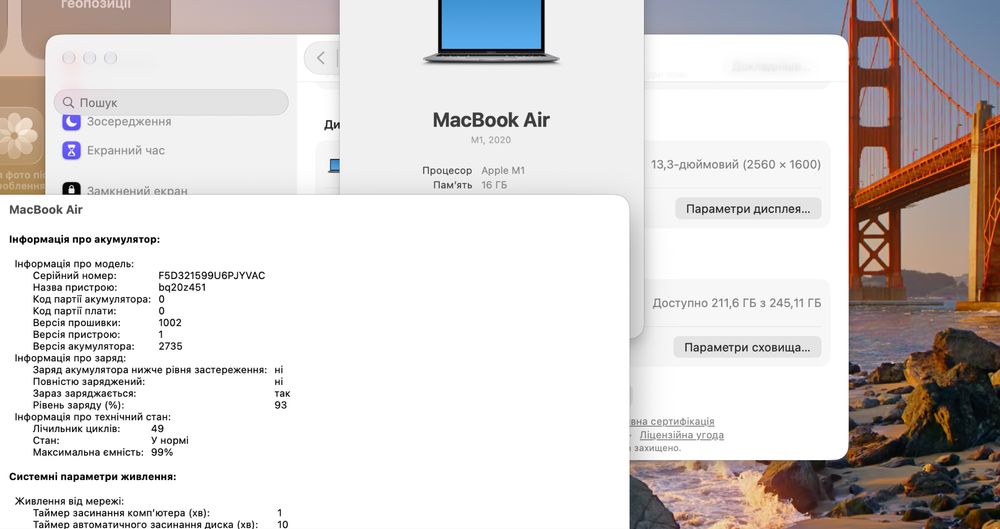Viewport: 1000px width, 529px height.
Task: Click the Рівень заряду (%): label
Action: pyautogui.click(x=78, y=405)
